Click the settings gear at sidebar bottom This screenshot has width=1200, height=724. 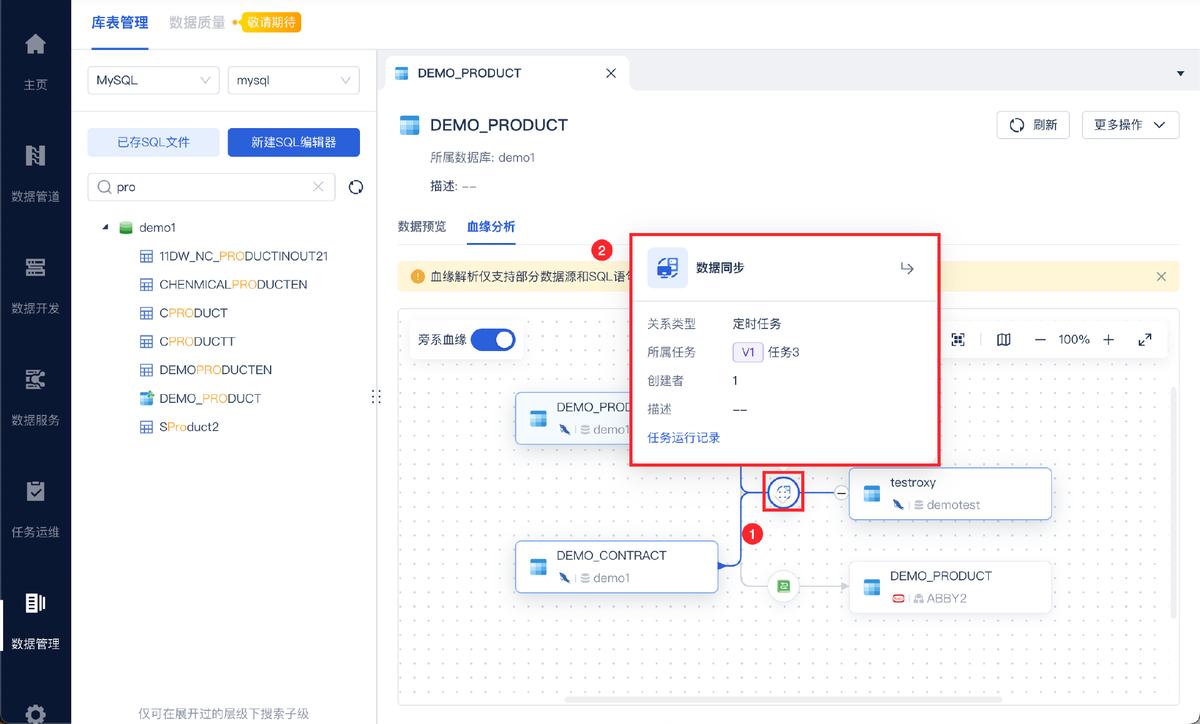pyautogui.click(x=35, y=713)
